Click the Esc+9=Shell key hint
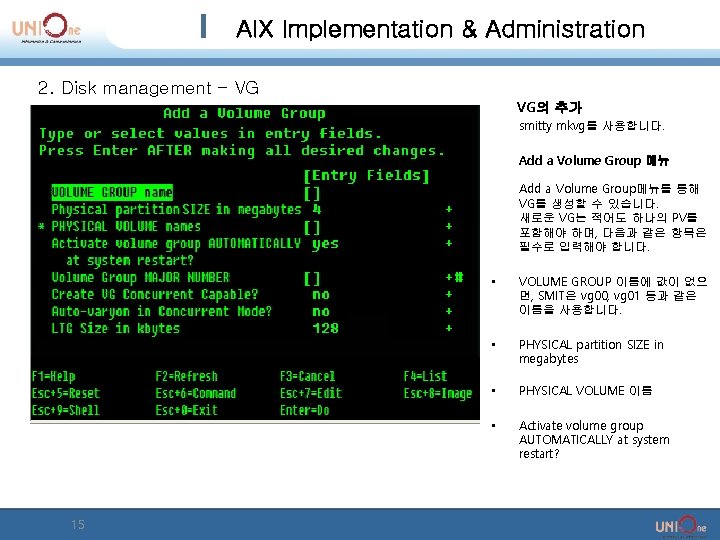The height and width of the screenshot is (540, 720). pos(66,410)
